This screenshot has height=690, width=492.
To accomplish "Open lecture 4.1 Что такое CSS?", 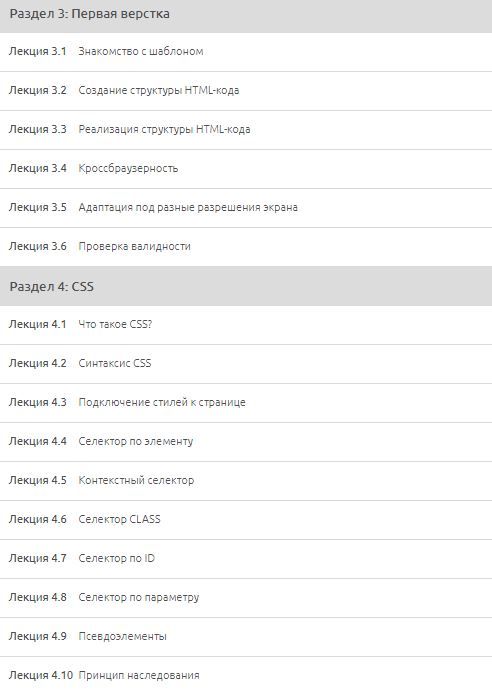I will click(x=246, y=325).
